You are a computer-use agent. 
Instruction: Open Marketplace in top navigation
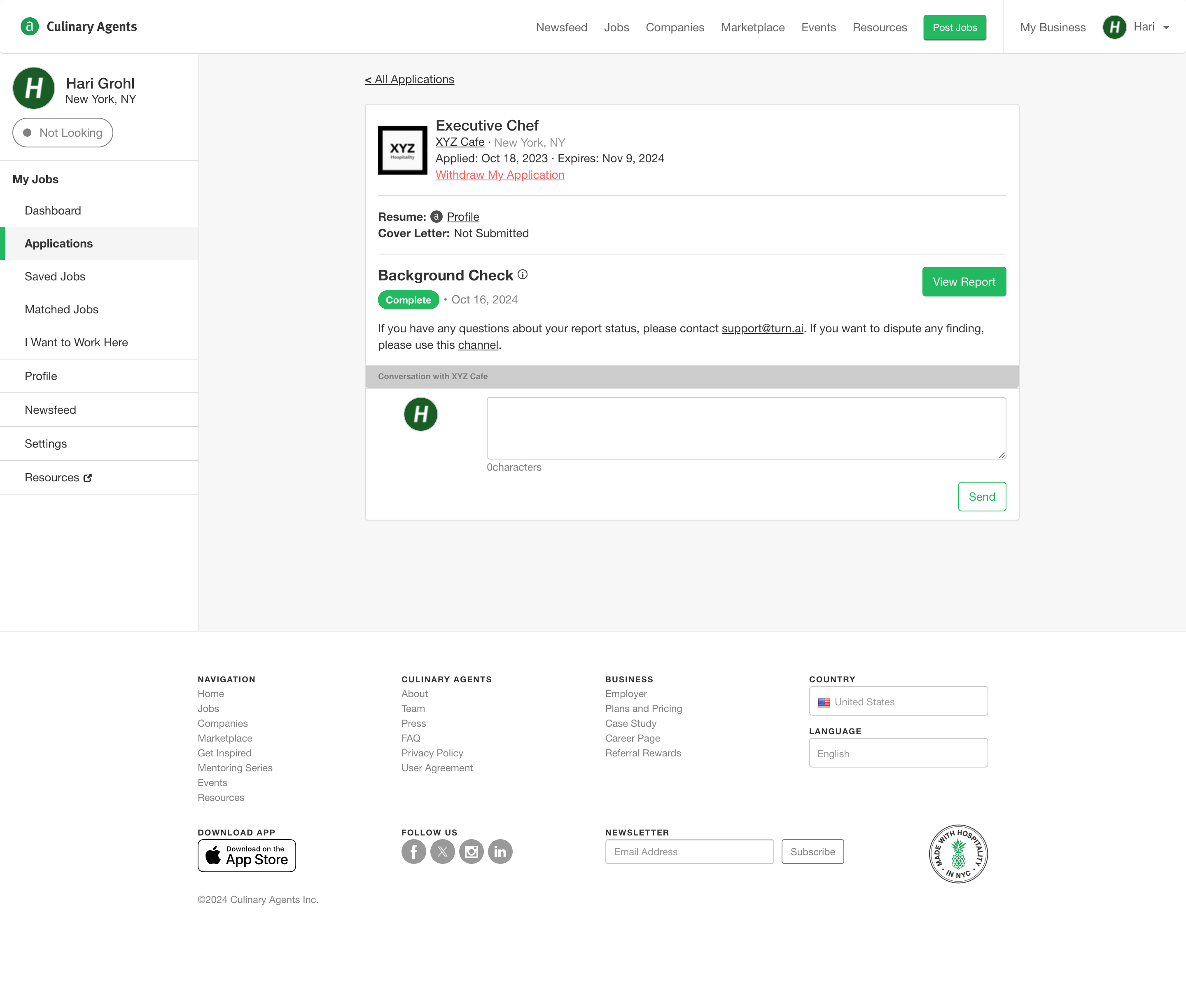tap(752, 28)
